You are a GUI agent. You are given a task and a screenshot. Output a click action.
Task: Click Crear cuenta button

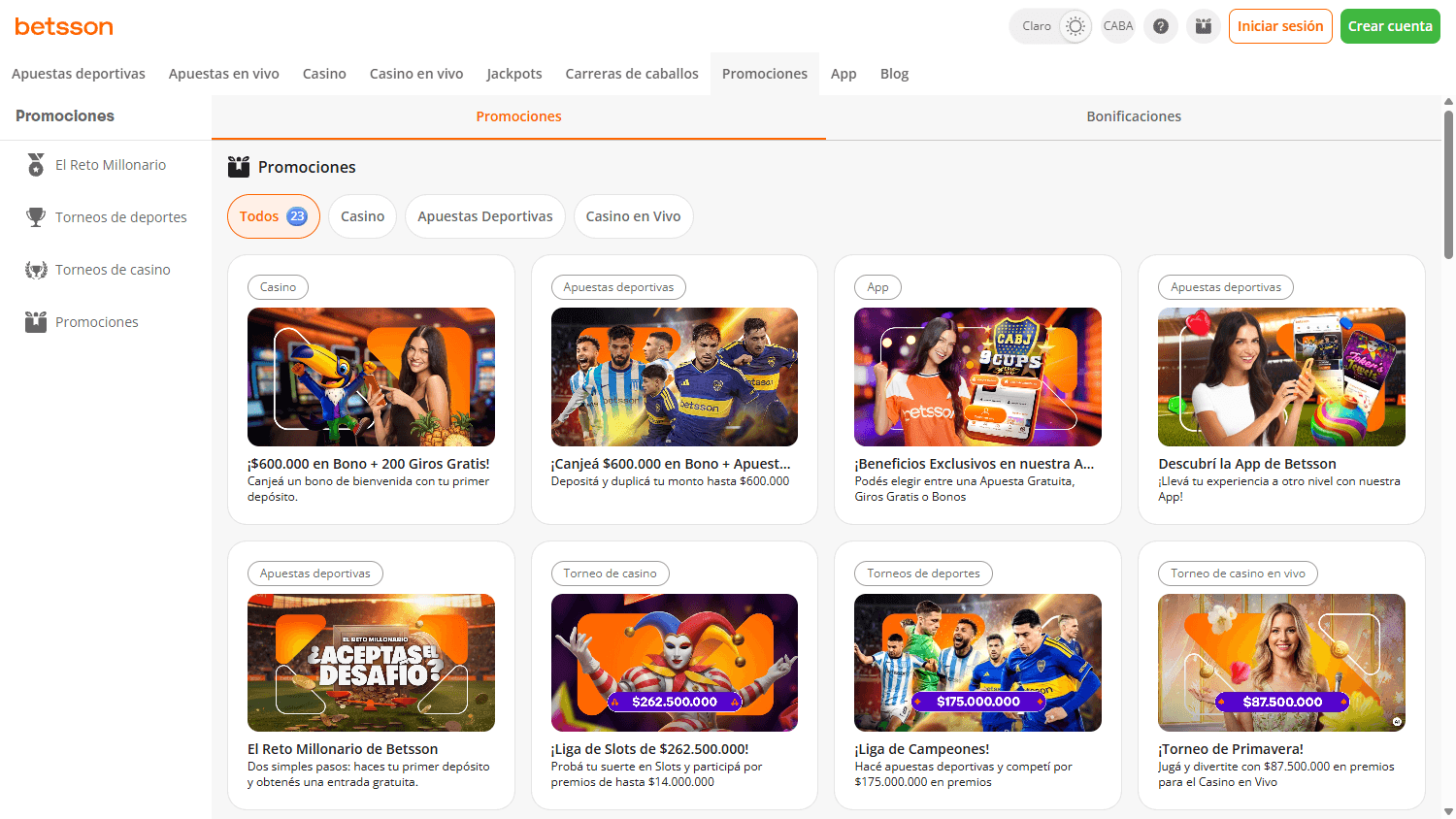click(x=1390, y=26)
